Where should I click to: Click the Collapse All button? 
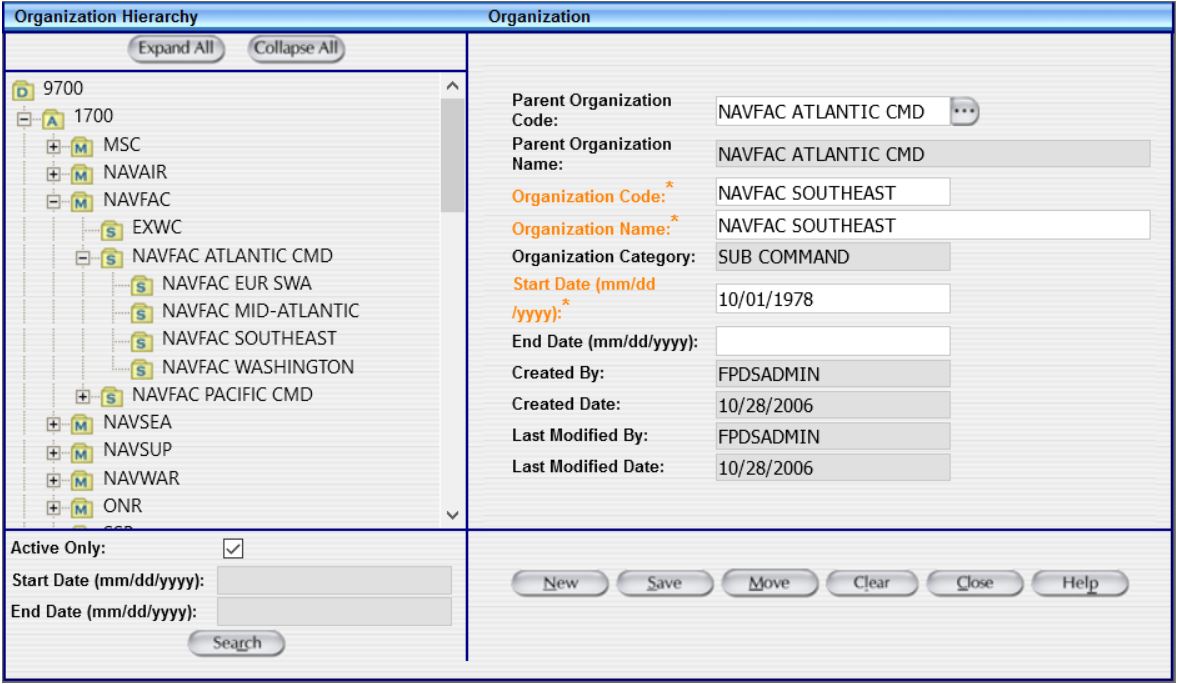tap(296, 49)
